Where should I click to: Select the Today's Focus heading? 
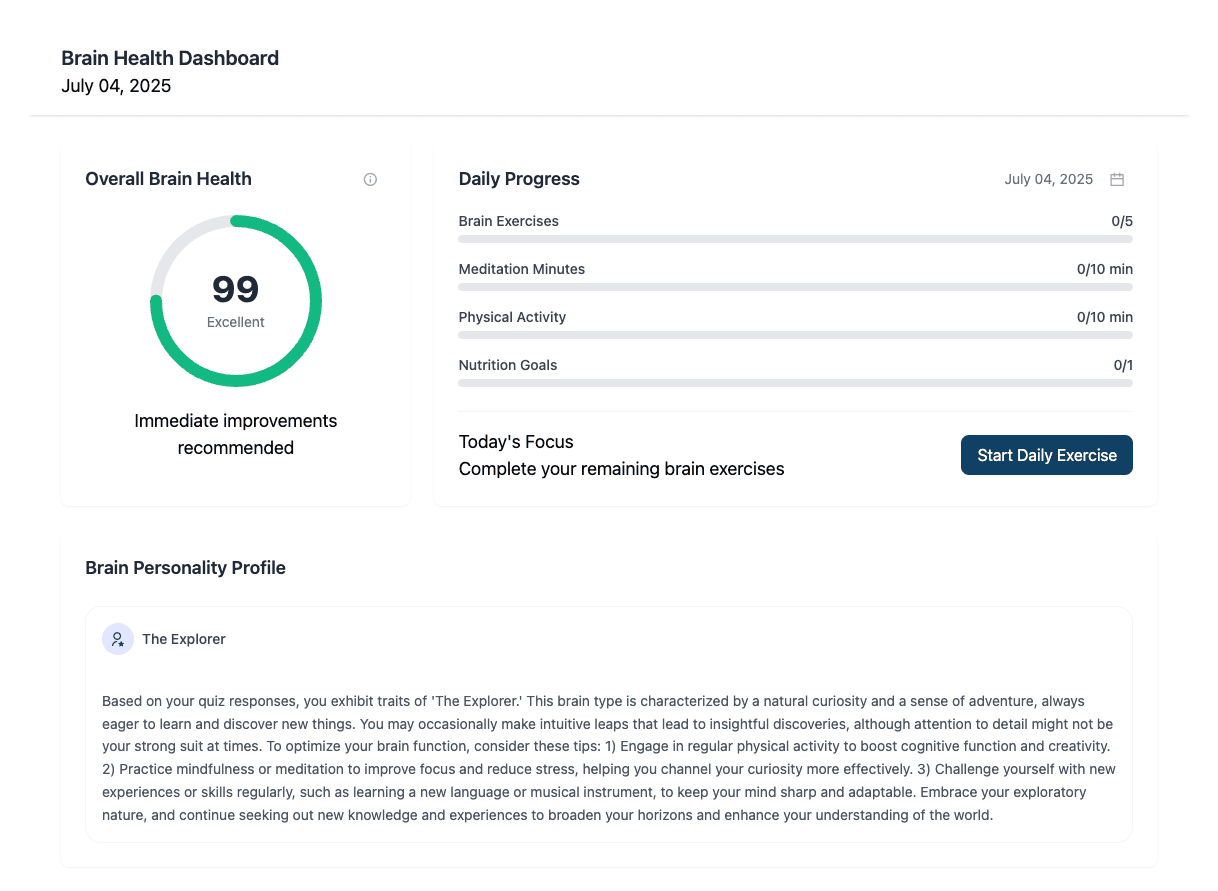click(x=516, y=442)
